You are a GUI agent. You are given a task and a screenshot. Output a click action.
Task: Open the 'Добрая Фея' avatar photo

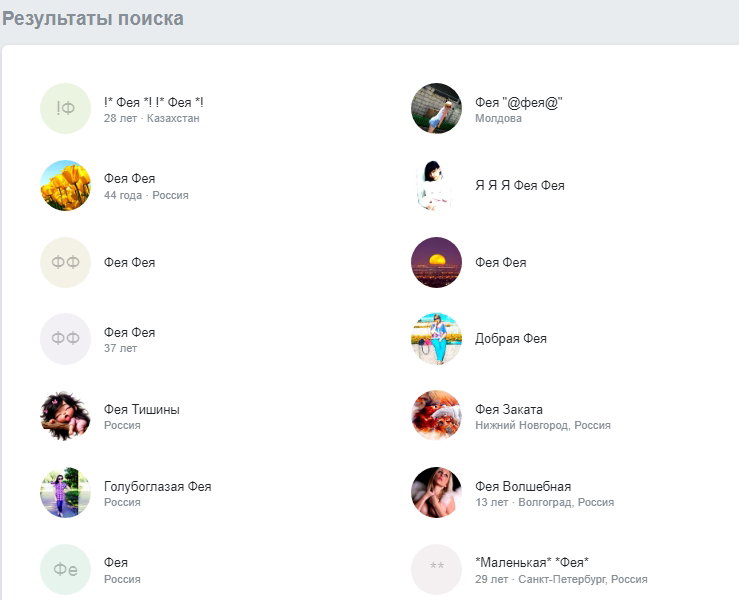pos(436,339)
